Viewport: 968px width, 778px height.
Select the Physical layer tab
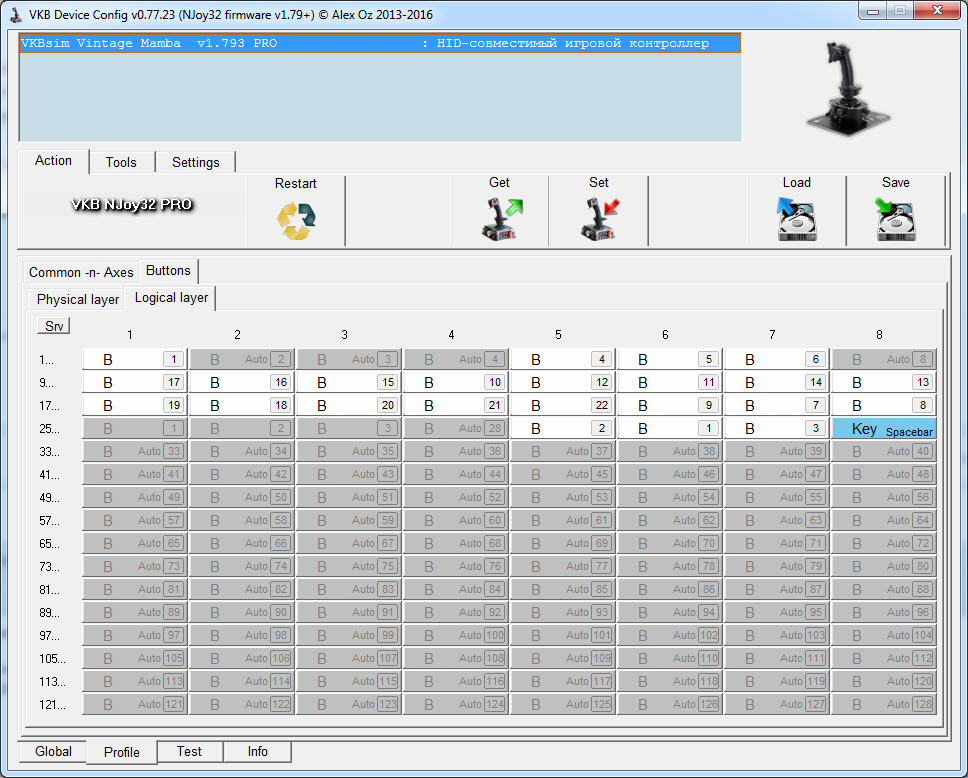pos(78,299)
